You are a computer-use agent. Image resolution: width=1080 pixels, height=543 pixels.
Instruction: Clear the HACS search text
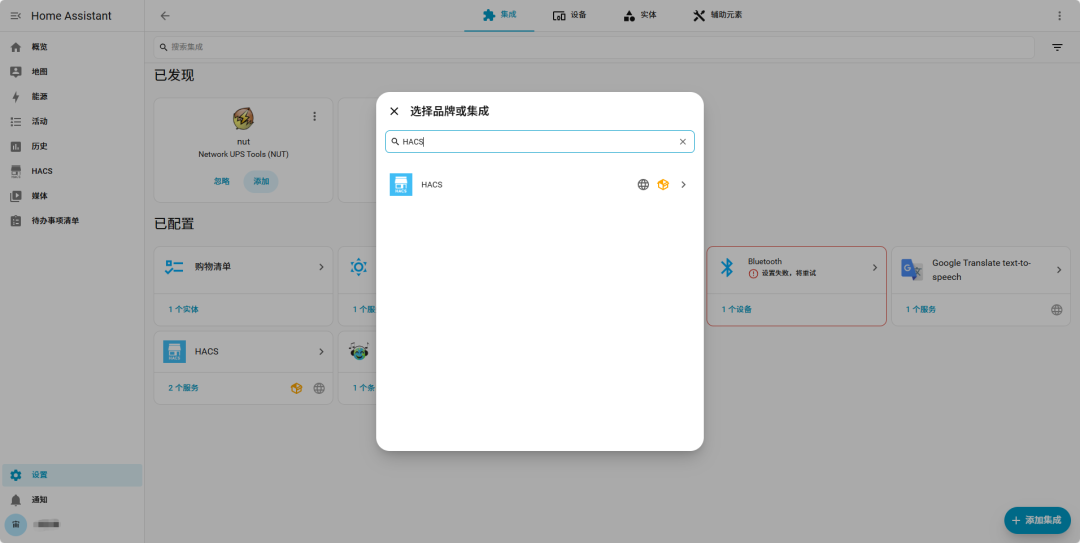click(683, 142)
